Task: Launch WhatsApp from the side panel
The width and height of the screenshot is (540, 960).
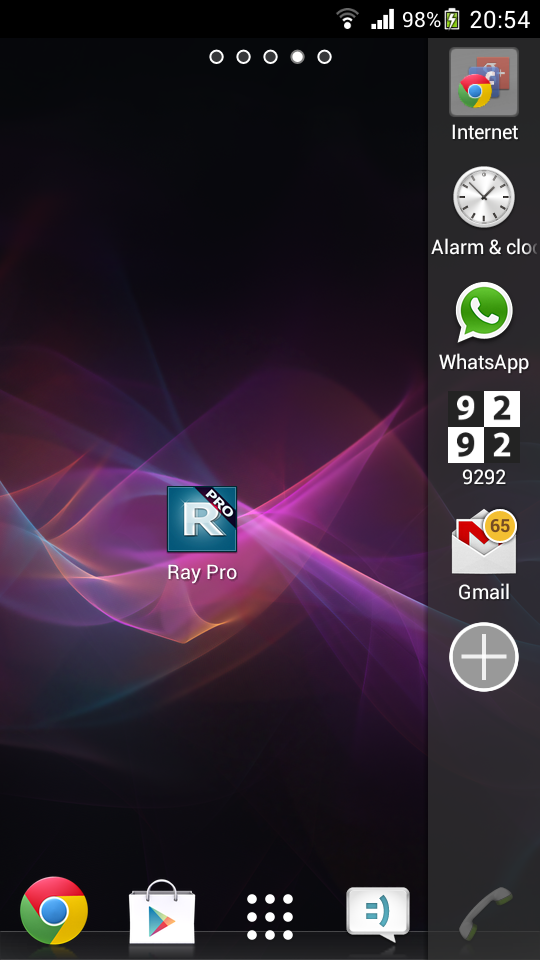Action: (x=484, y=312)
